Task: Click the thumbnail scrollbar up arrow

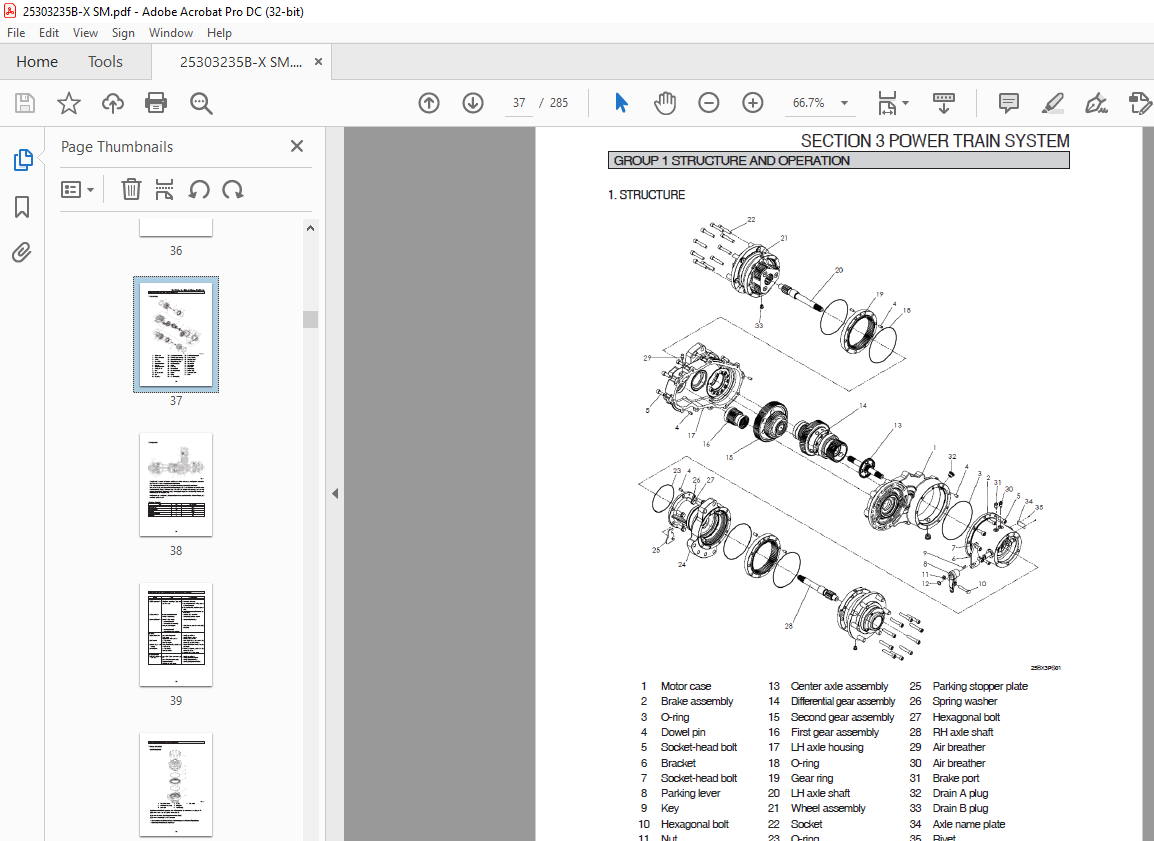Action: (x=311, y=228)
